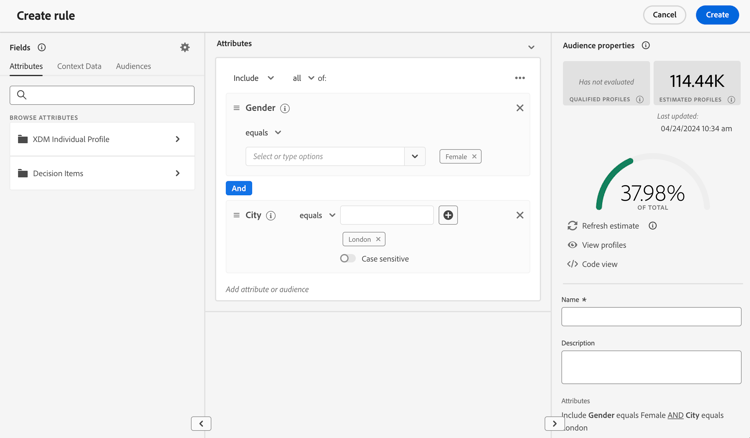Click the View profiles eye icon
Image resolution: width=750 pixels, height=438 pixels.
point(572,245)
